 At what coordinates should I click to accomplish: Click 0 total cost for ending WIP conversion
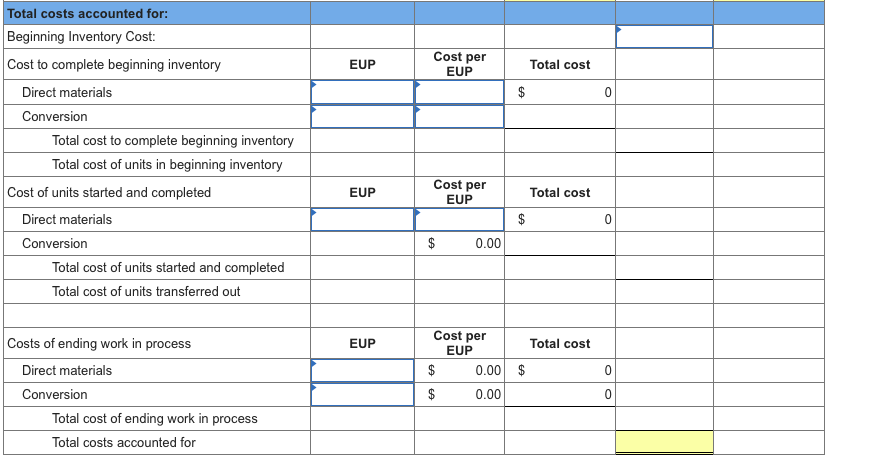(559, 394)
